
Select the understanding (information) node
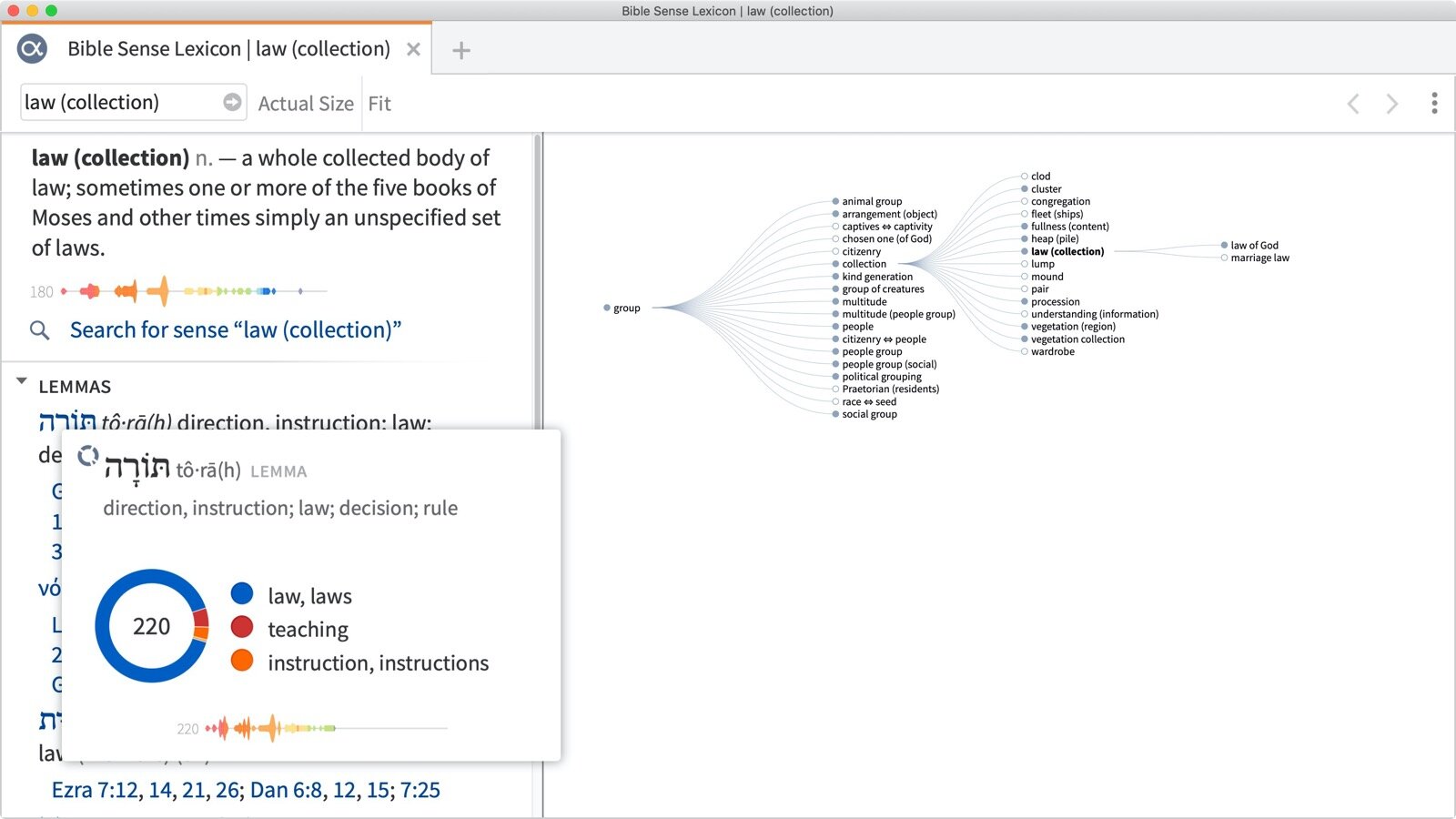[1090, 314]
